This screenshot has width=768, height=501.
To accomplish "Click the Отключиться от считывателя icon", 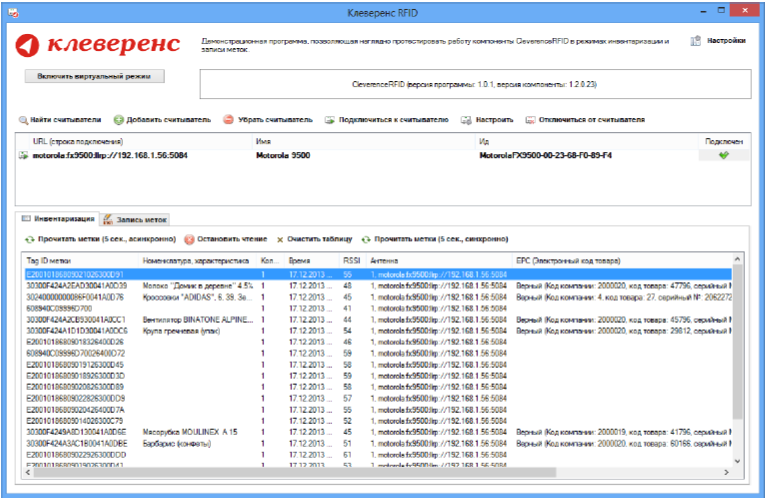I will pos(530,120).
